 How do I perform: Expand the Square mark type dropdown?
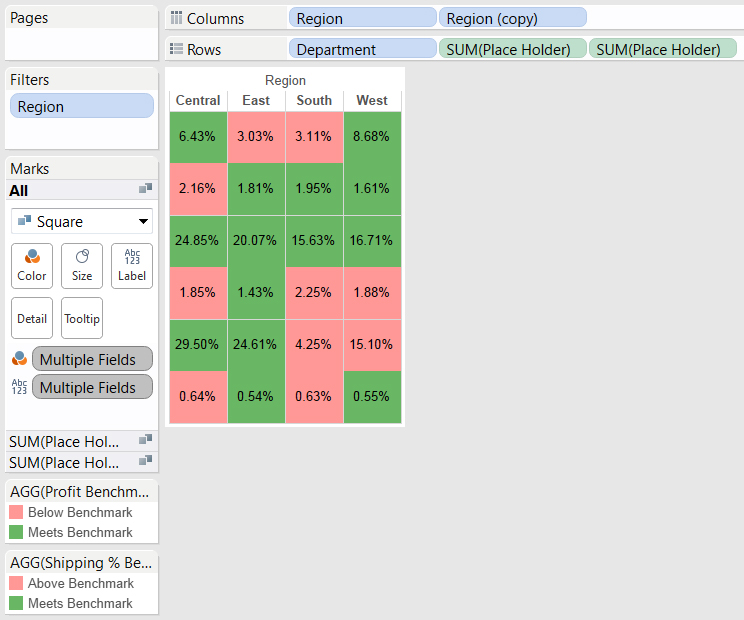pos(82,221)
